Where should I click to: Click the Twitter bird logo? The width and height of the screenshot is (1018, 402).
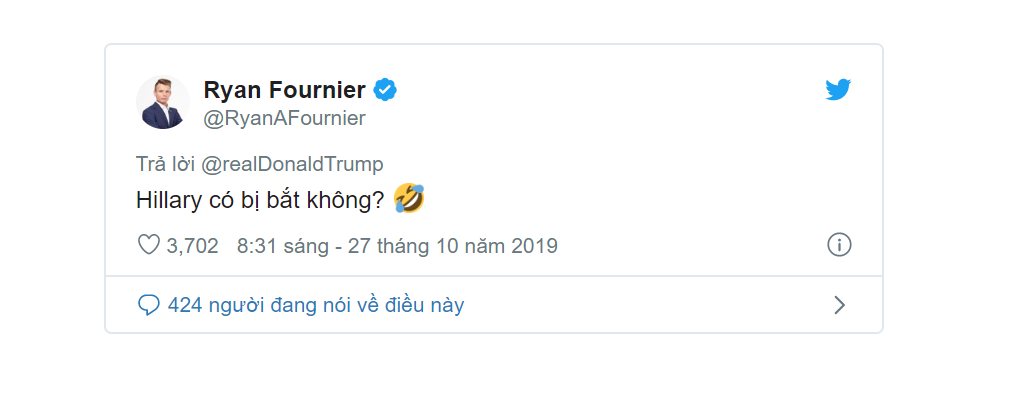[x=838, y=90]
